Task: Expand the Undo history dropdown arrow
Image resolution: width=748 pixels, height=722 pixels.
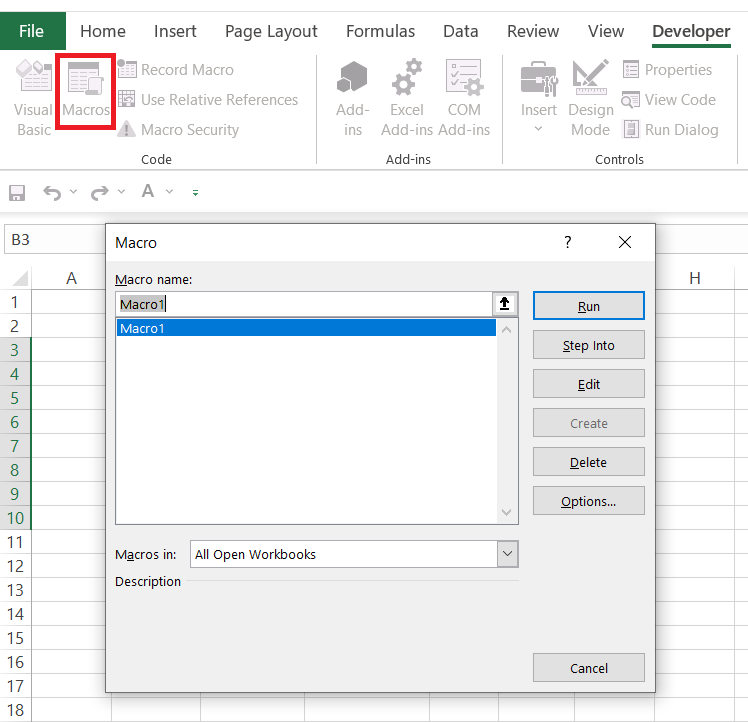Action: pos(74,192)
